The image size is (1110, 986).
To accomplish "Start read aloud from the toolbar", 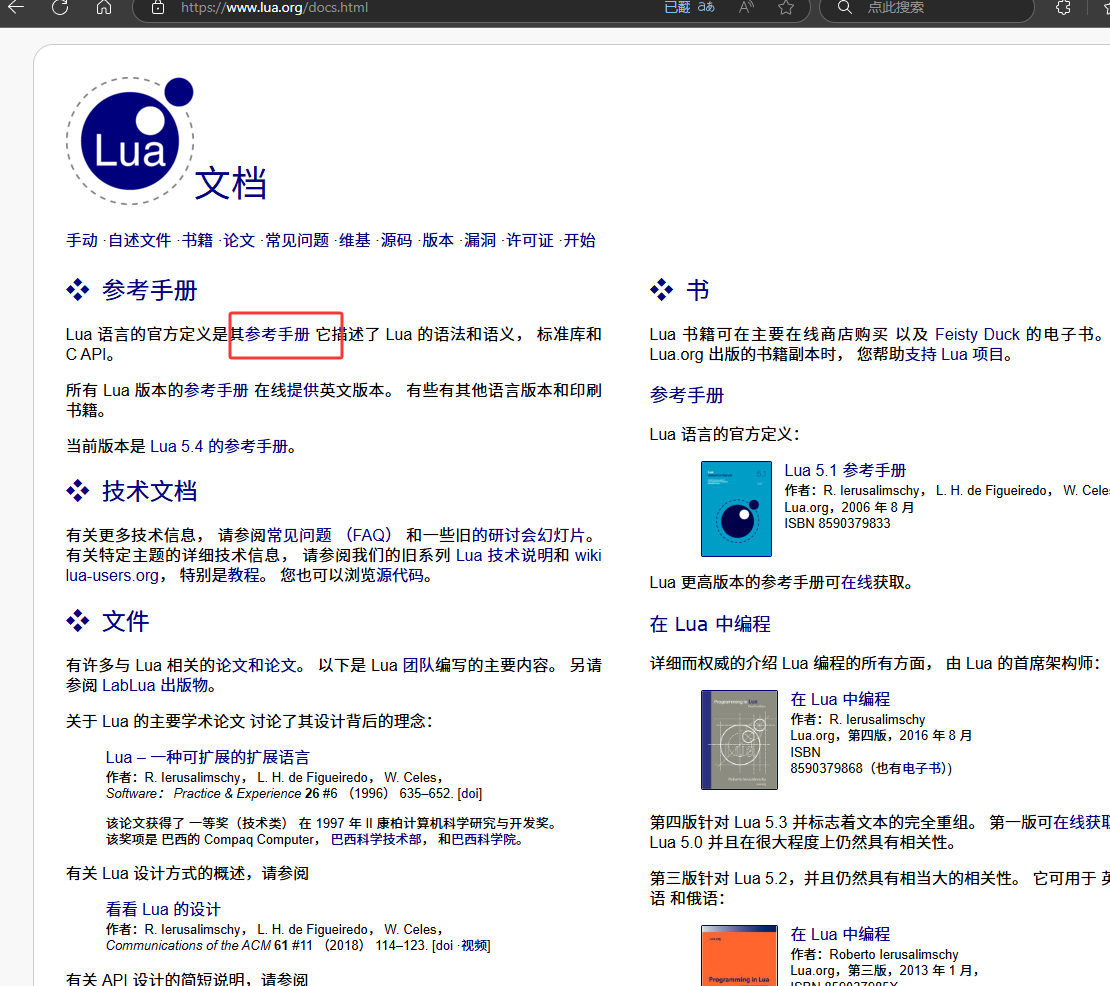I will click(x=745, y=9).
